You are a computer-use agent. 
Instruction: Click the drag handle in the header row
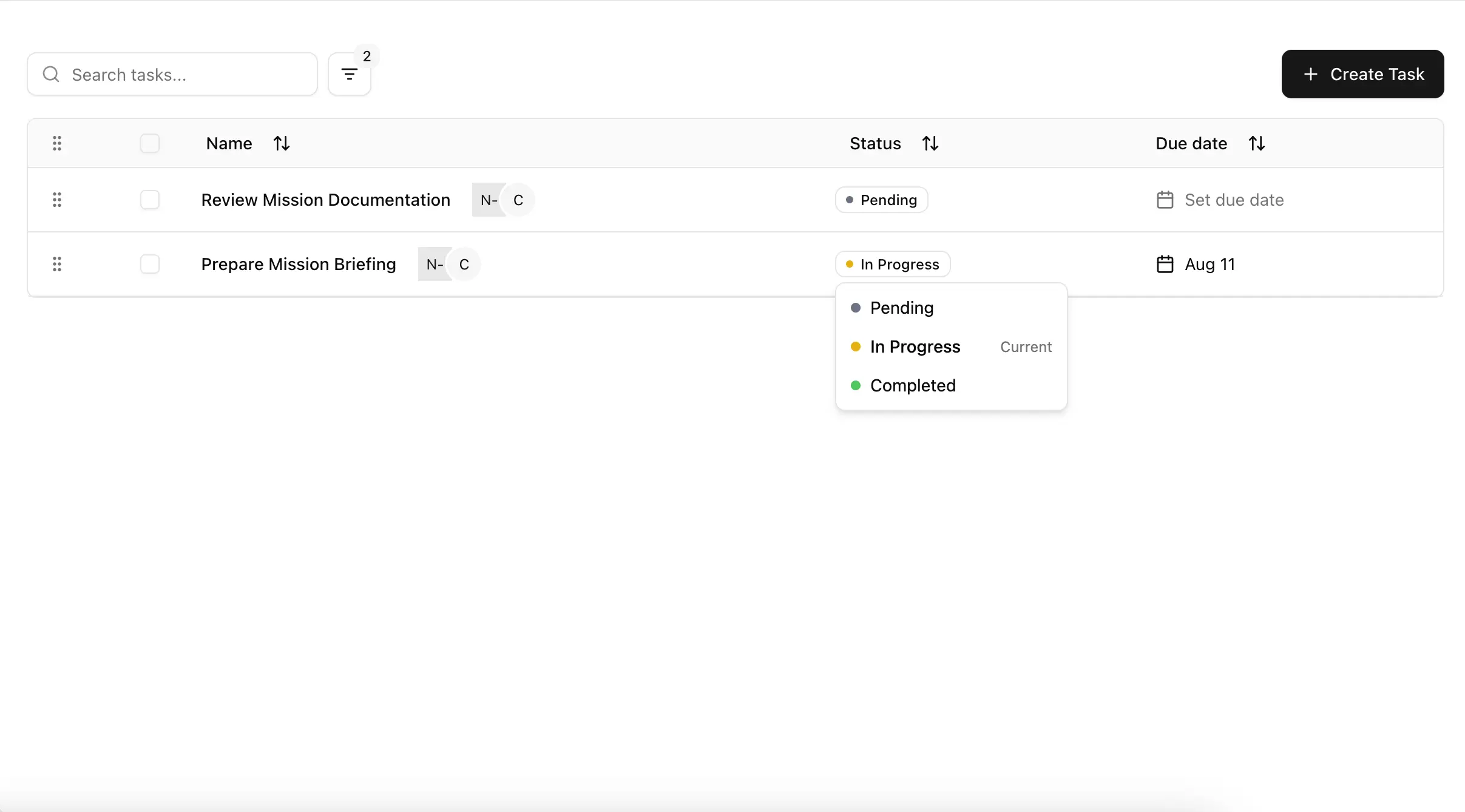[57, 143]
